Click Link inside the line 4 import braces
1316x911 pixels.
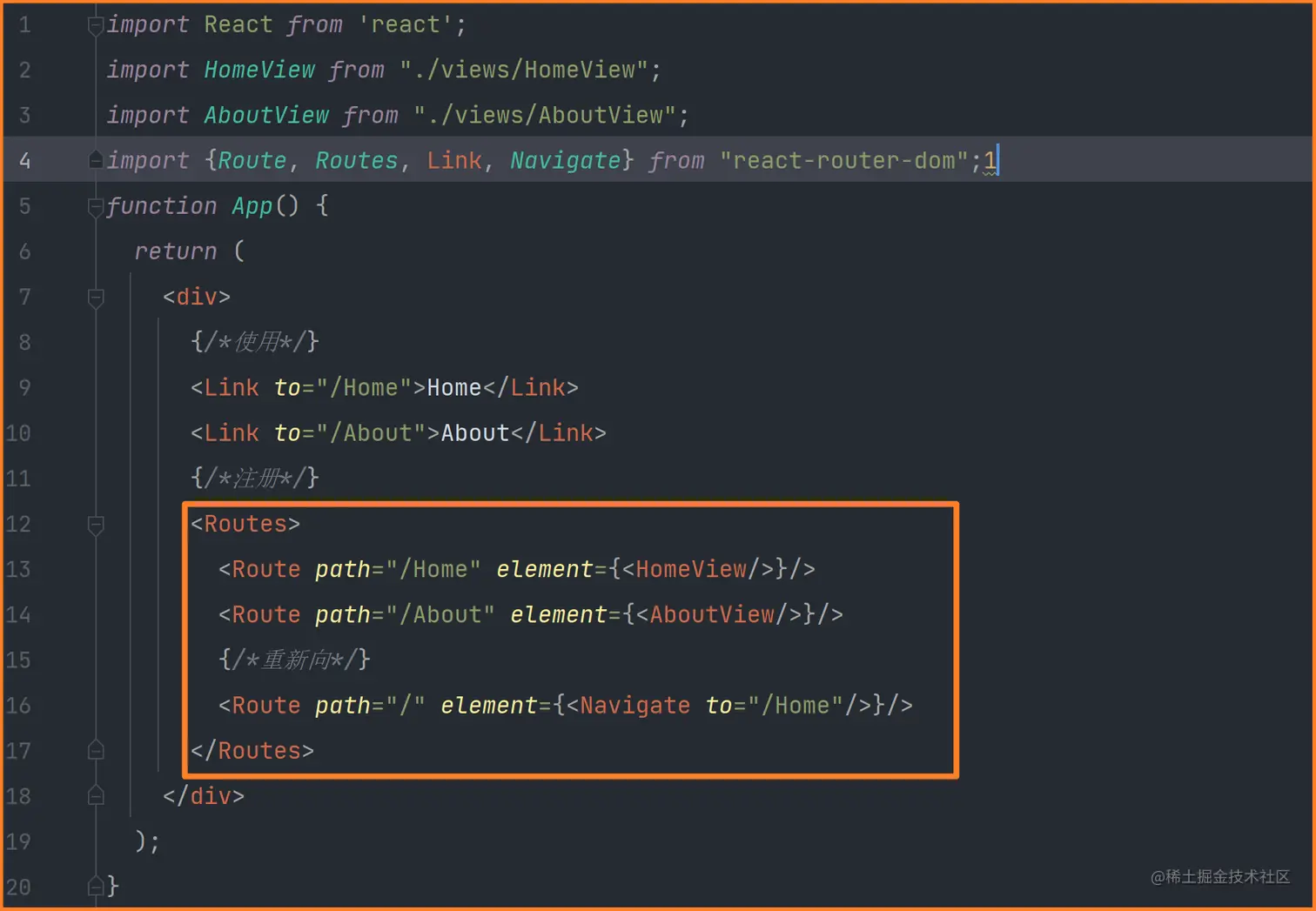click(x=453, y=160)
